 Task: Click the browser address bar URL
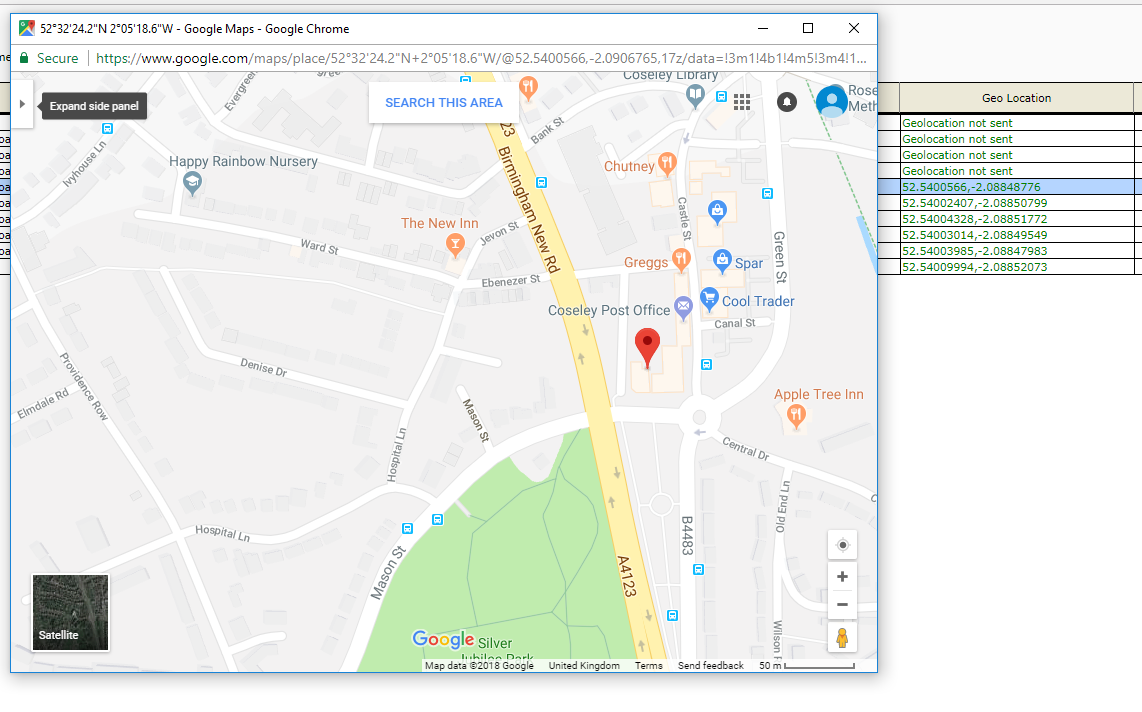tap(480, 59)
